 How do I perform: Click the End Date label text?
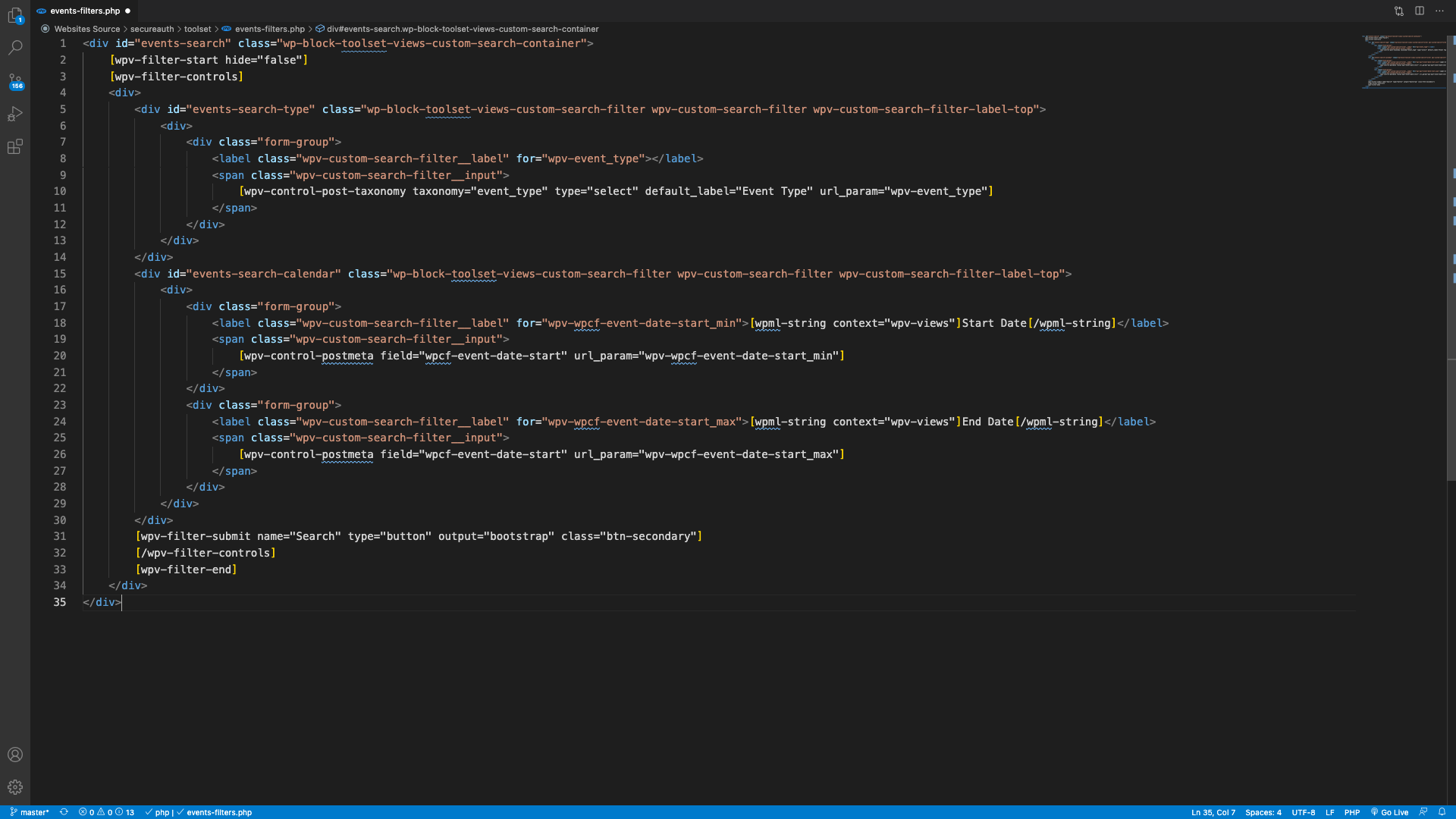pyautogui.click(x=988, y=422)
